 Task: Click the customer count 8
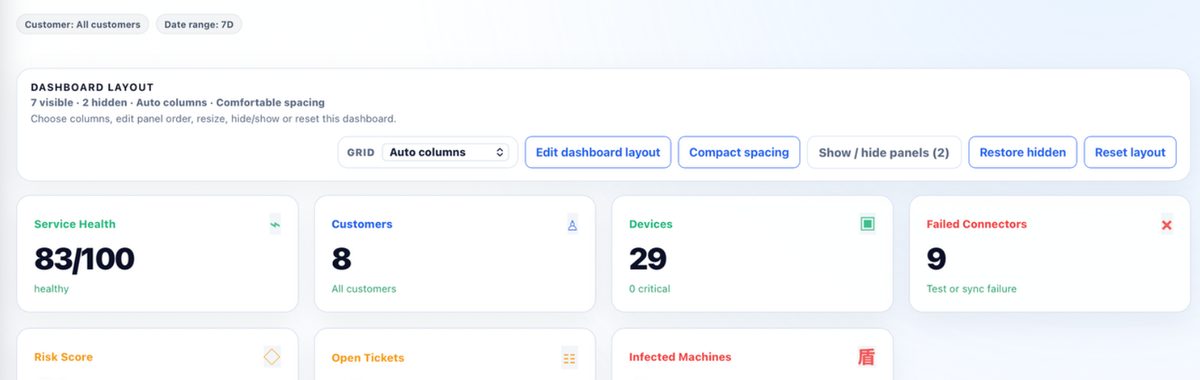pyautogui.click(x=341, y=259)
